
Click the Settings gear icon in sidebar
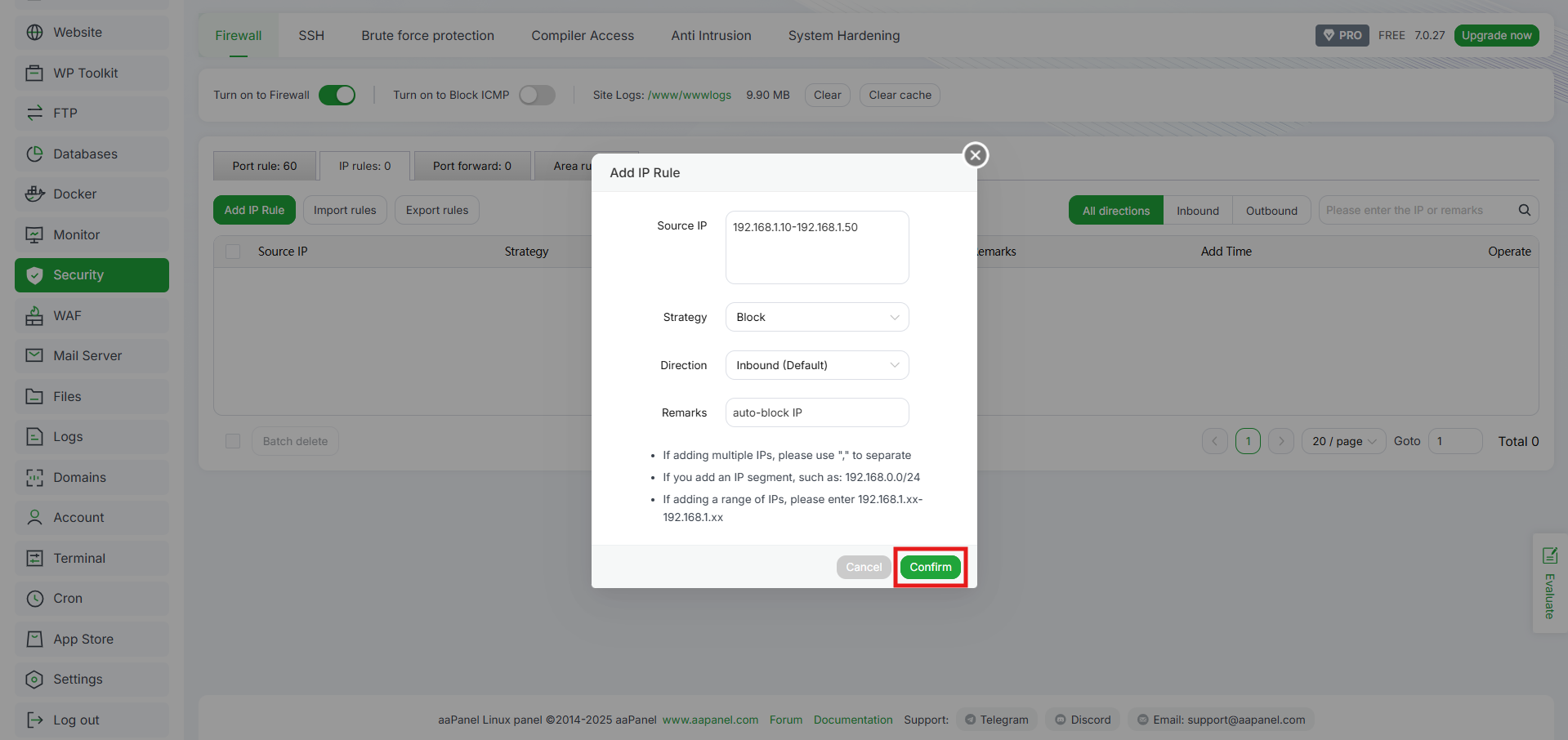point(34,680)
